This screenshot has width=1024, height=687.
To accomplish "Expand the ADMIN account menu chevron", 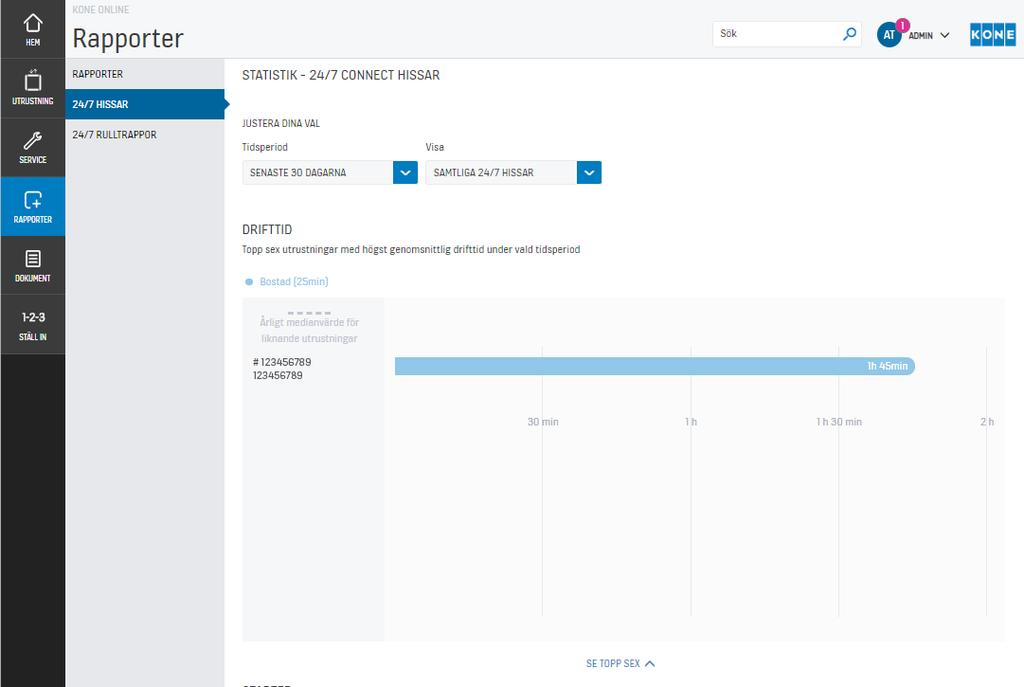I will click(945, 35).
